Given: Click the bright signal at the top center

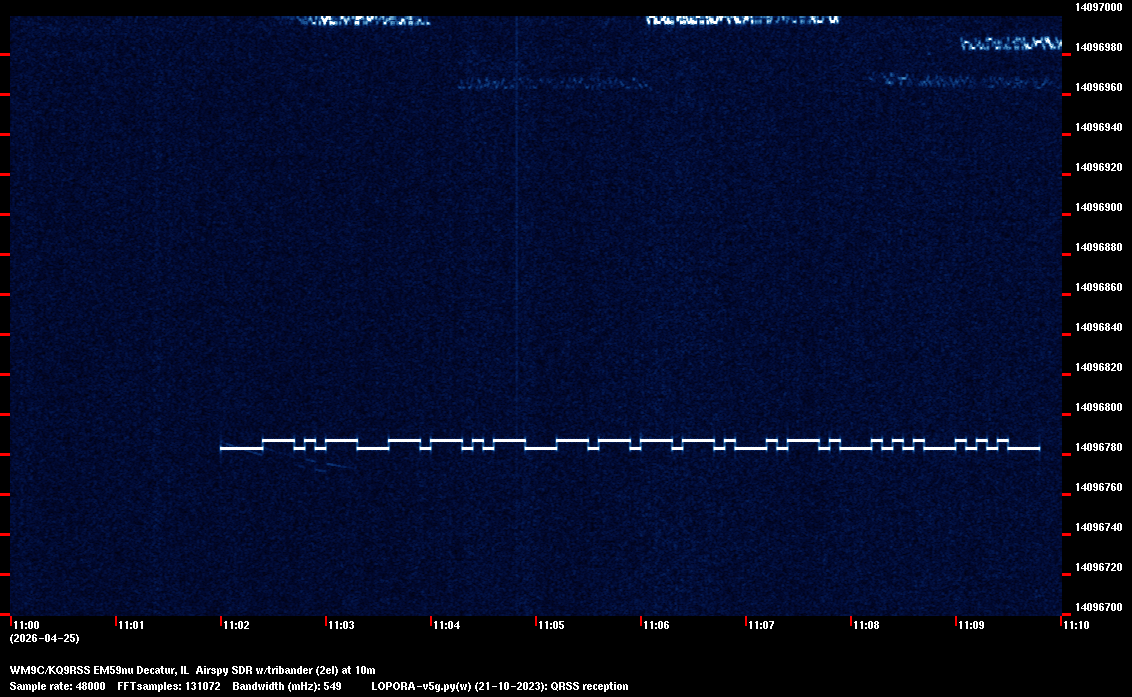Looking at the screenshot, I should pyautogui.click(x=742, y=19).
